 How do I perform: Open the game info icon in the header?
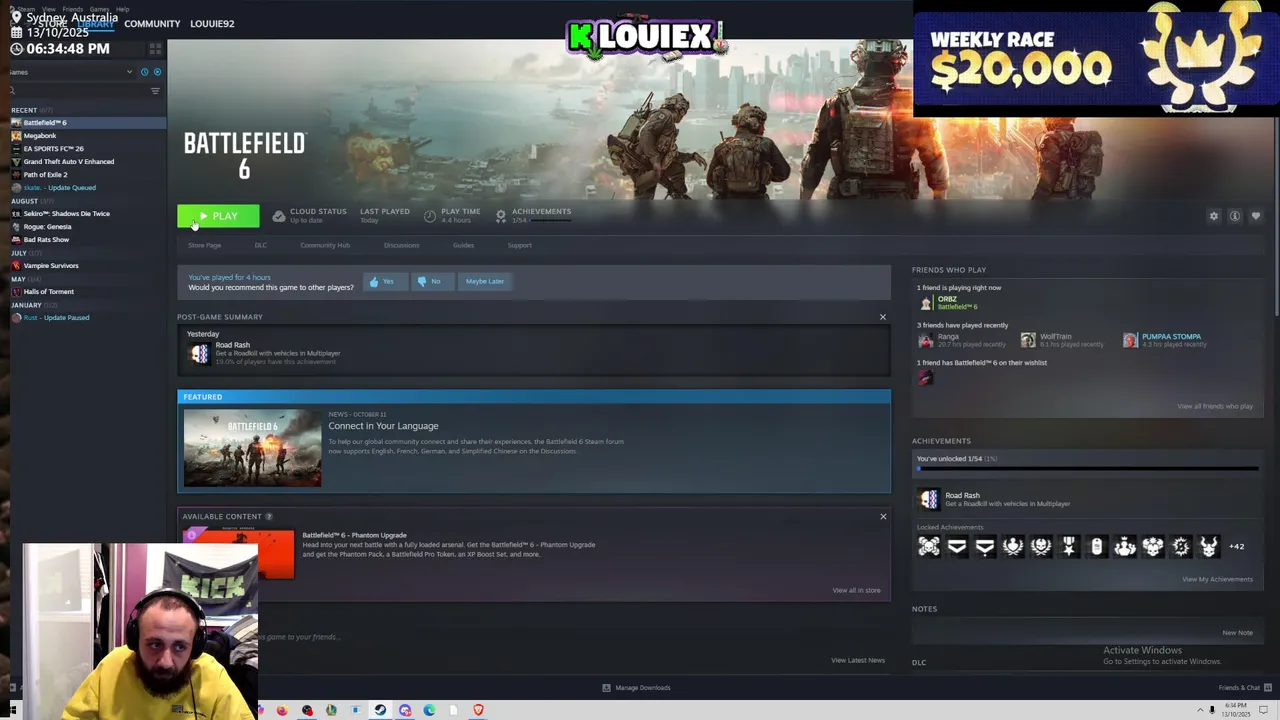[x=1235, y=216]
